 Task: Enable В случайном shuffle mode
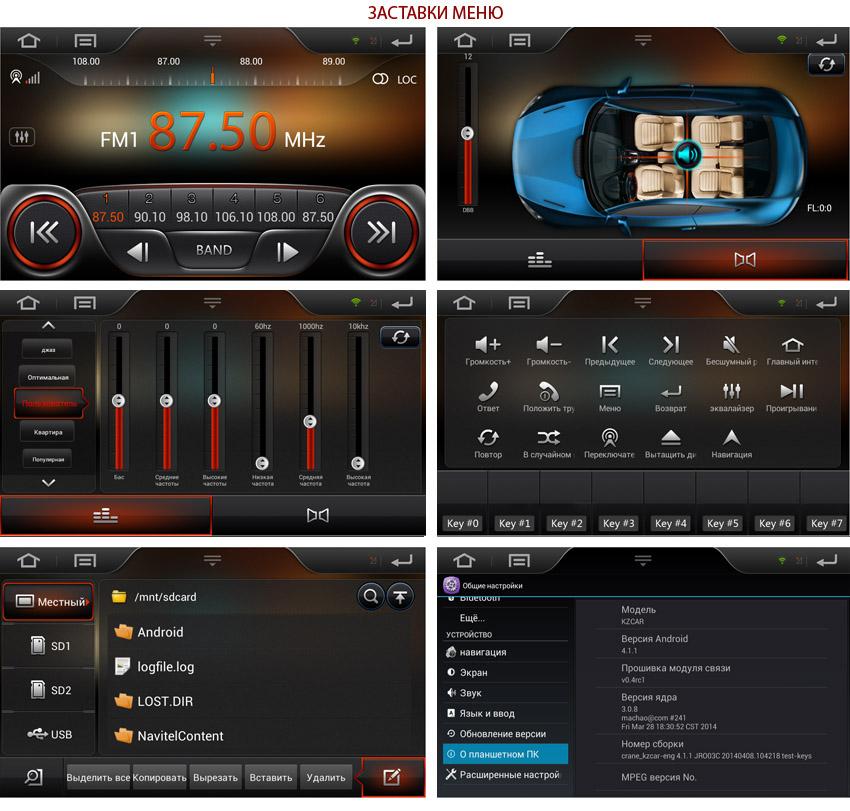(548, 438)
